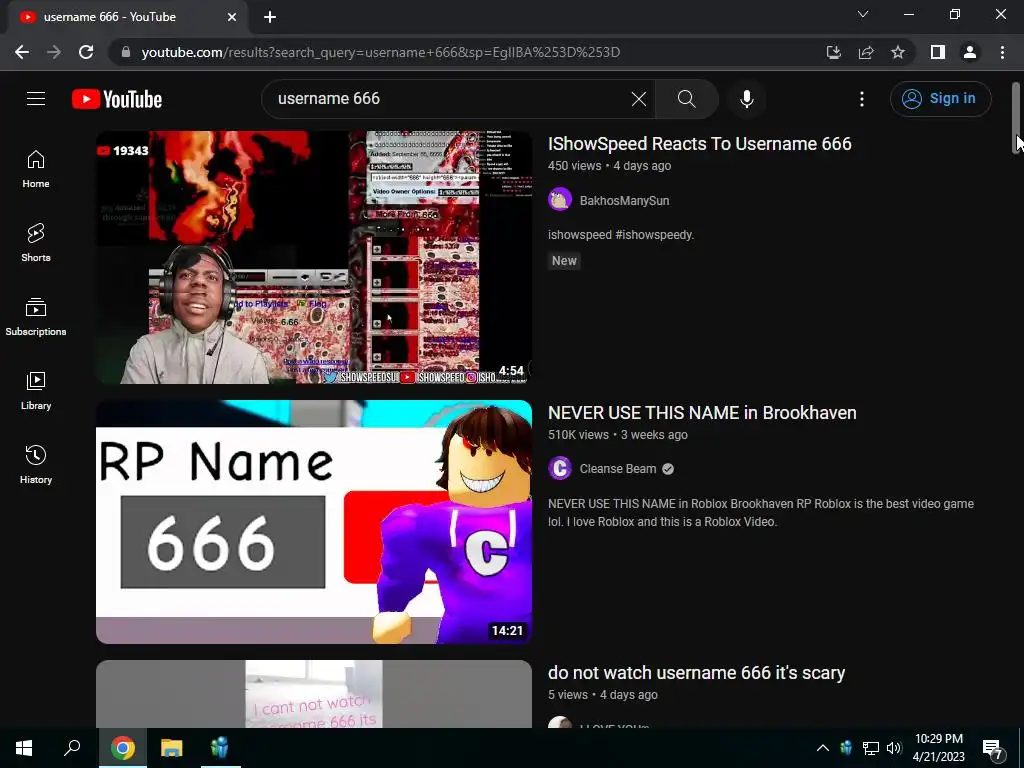Open Shorts in the sidebar
1024x768 pixels.
pos(36,243)
